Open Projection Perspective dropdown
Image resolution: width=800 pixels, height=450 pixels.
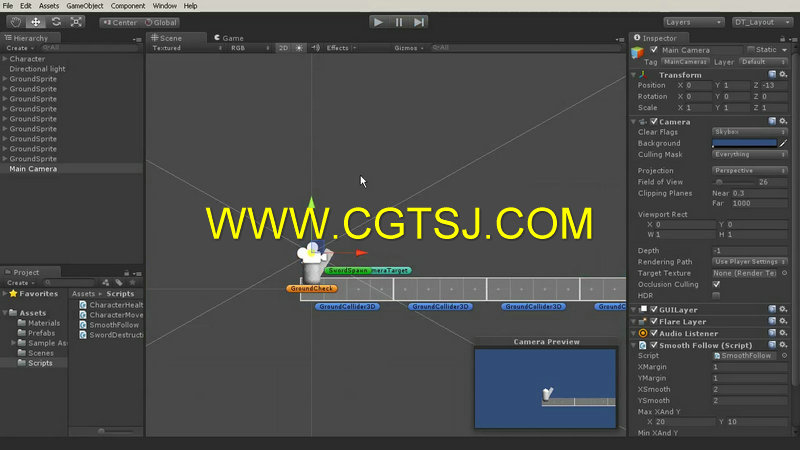coord(749,171)
